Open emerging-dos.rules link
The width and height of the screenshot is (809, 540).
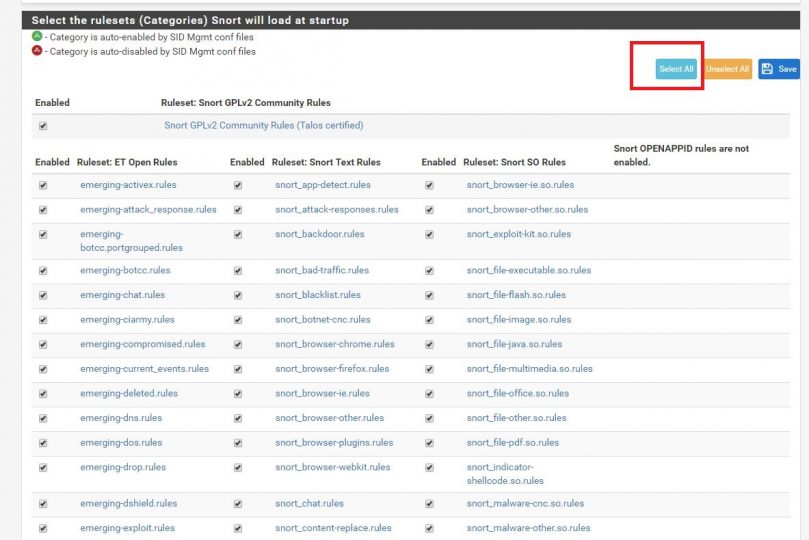[121, 443]
